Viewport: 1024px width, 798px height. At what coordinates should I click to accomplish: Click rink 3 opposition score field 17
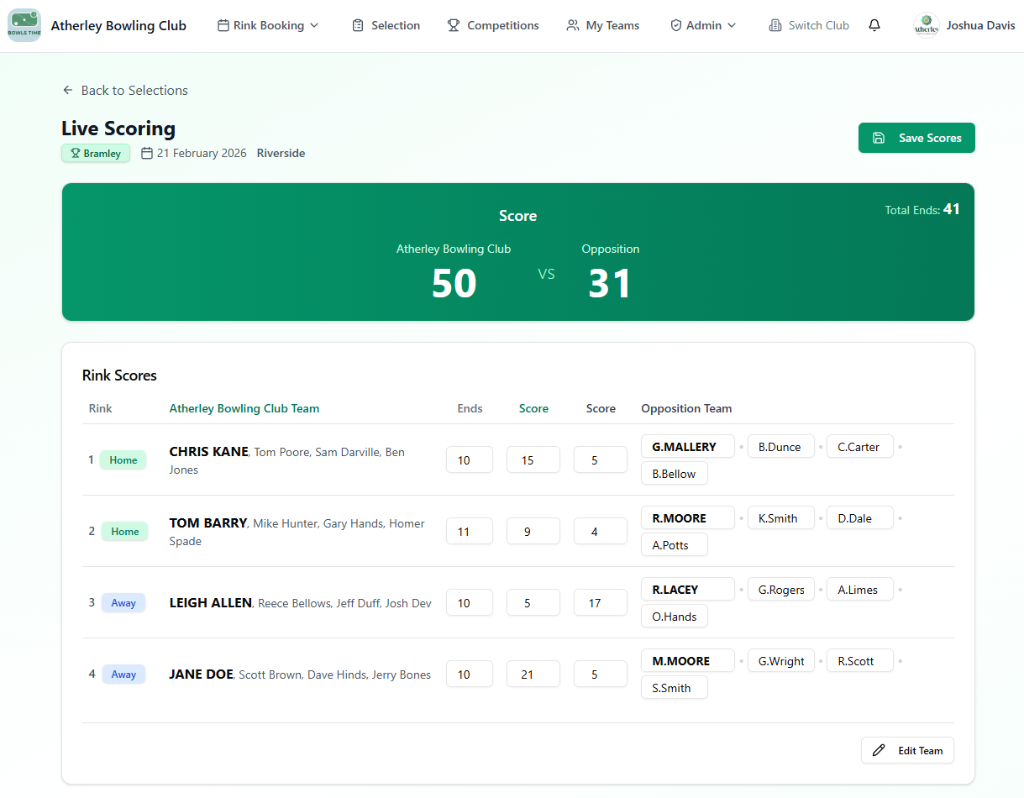(600, 603)
